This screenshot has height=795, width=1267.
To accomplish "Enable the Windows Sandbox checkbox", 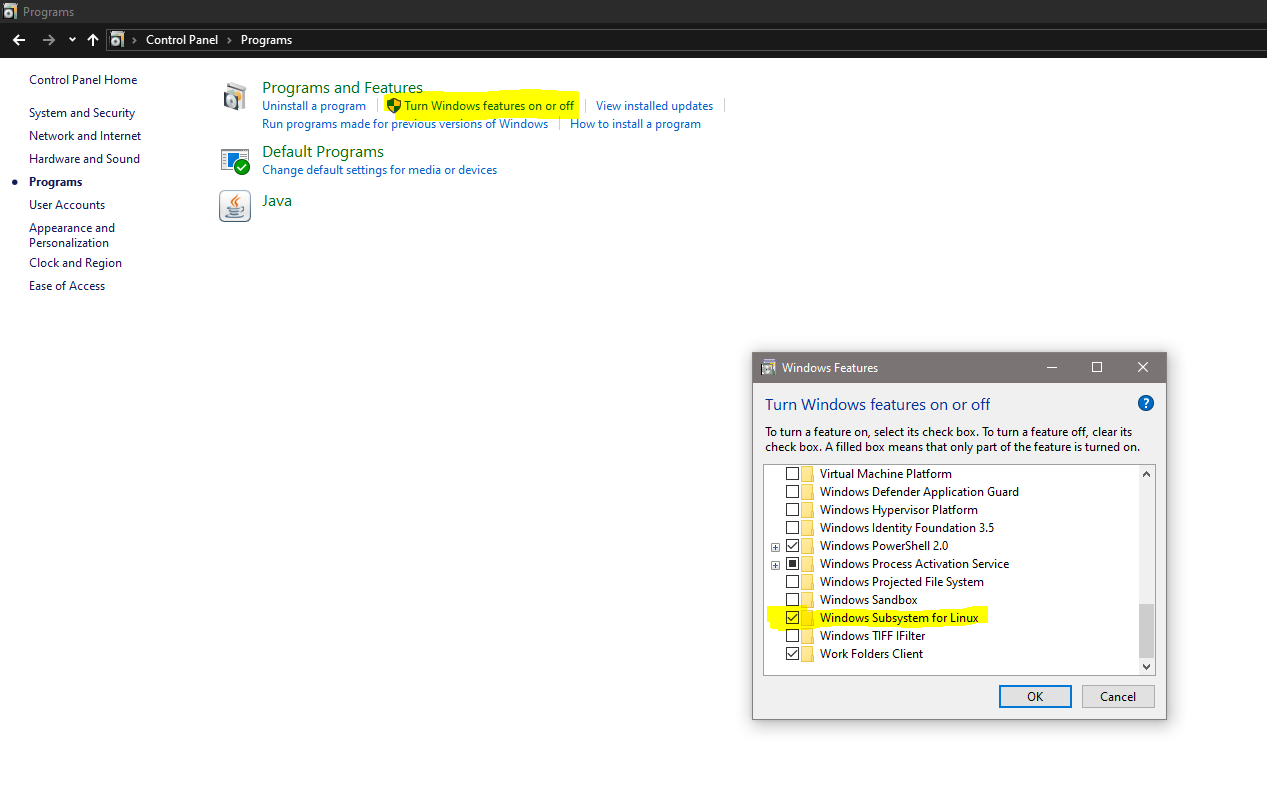I will coord(792,600).
